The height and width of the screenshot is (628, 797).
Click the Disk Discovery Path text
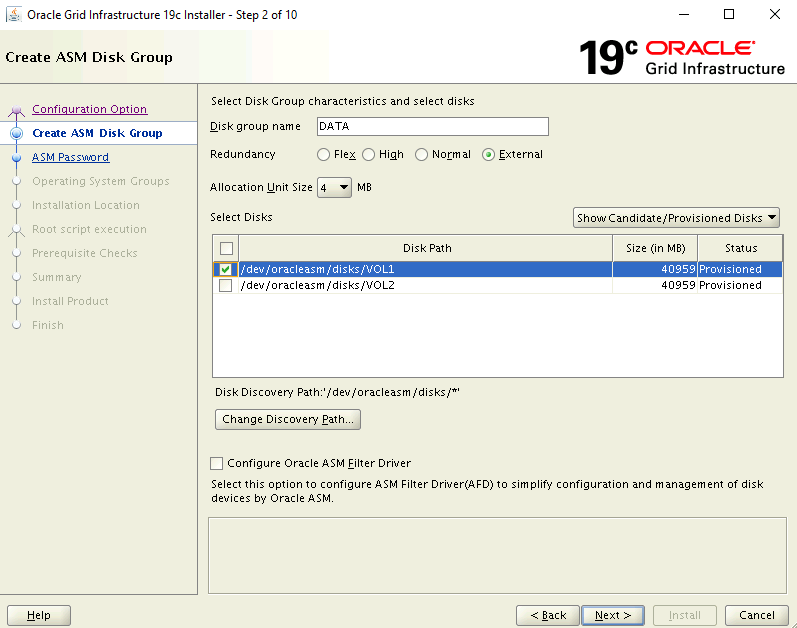click(337, 392)
